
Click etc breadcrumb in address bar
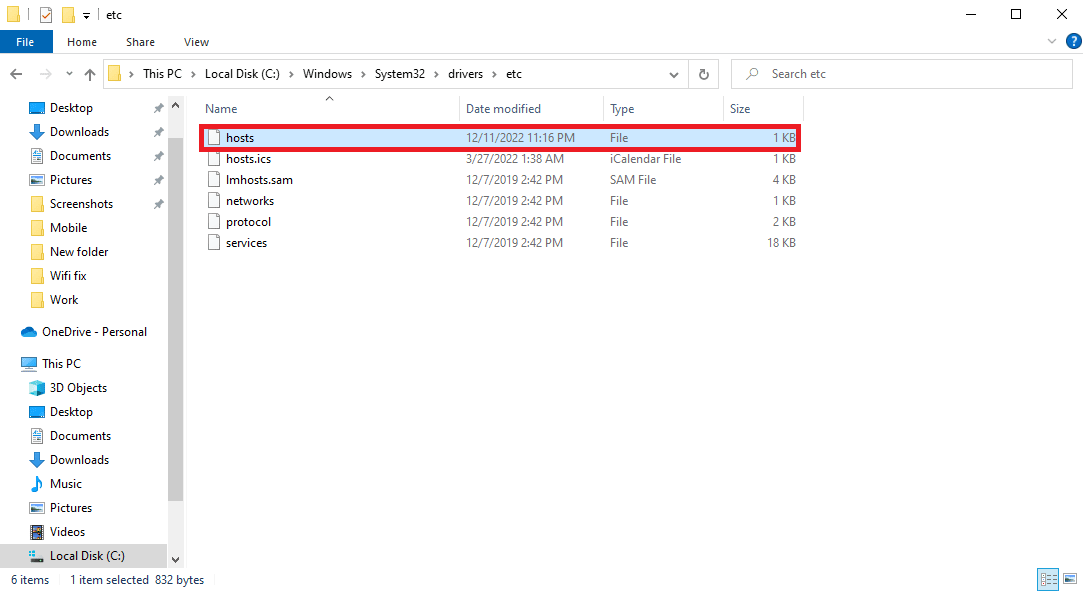(x=514, y=74)
